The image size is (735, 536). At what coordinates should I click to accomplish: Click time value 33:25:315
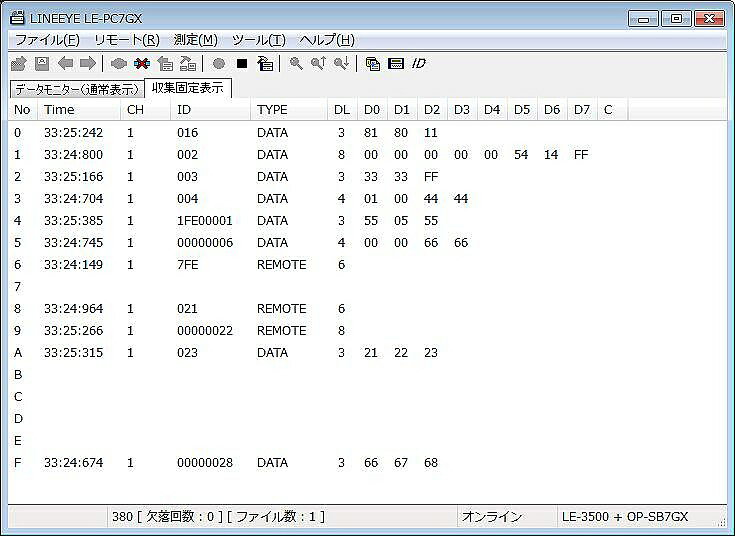(x=73, y=353)
